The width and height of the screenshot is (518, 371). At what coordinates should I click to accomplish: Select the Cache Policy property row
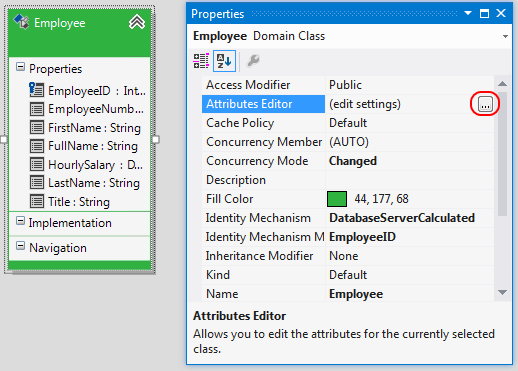348,123
